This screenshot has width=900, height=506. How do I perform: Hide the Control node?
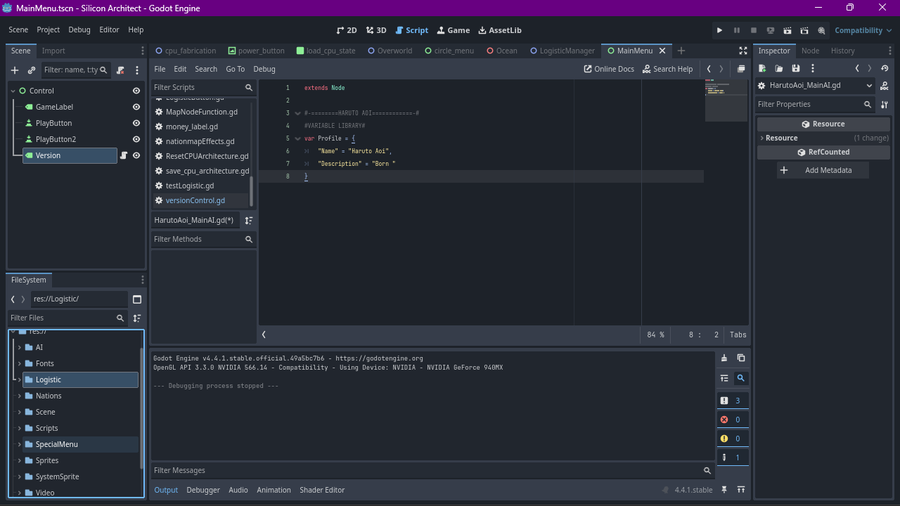pyautogui.click(x=136, y=91)
